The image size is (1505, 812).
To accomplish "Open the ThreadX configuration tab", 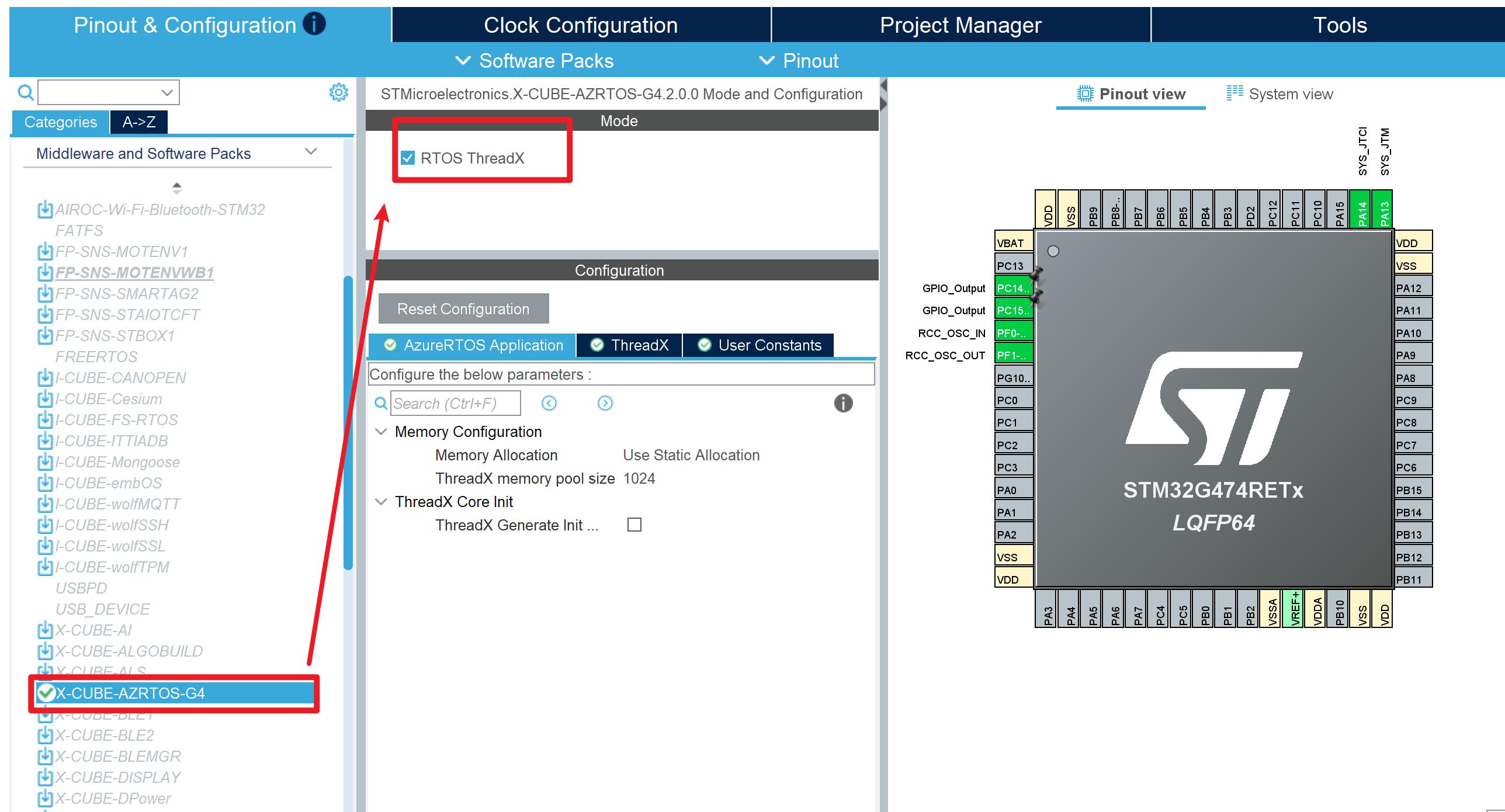I will click(629, 345).
